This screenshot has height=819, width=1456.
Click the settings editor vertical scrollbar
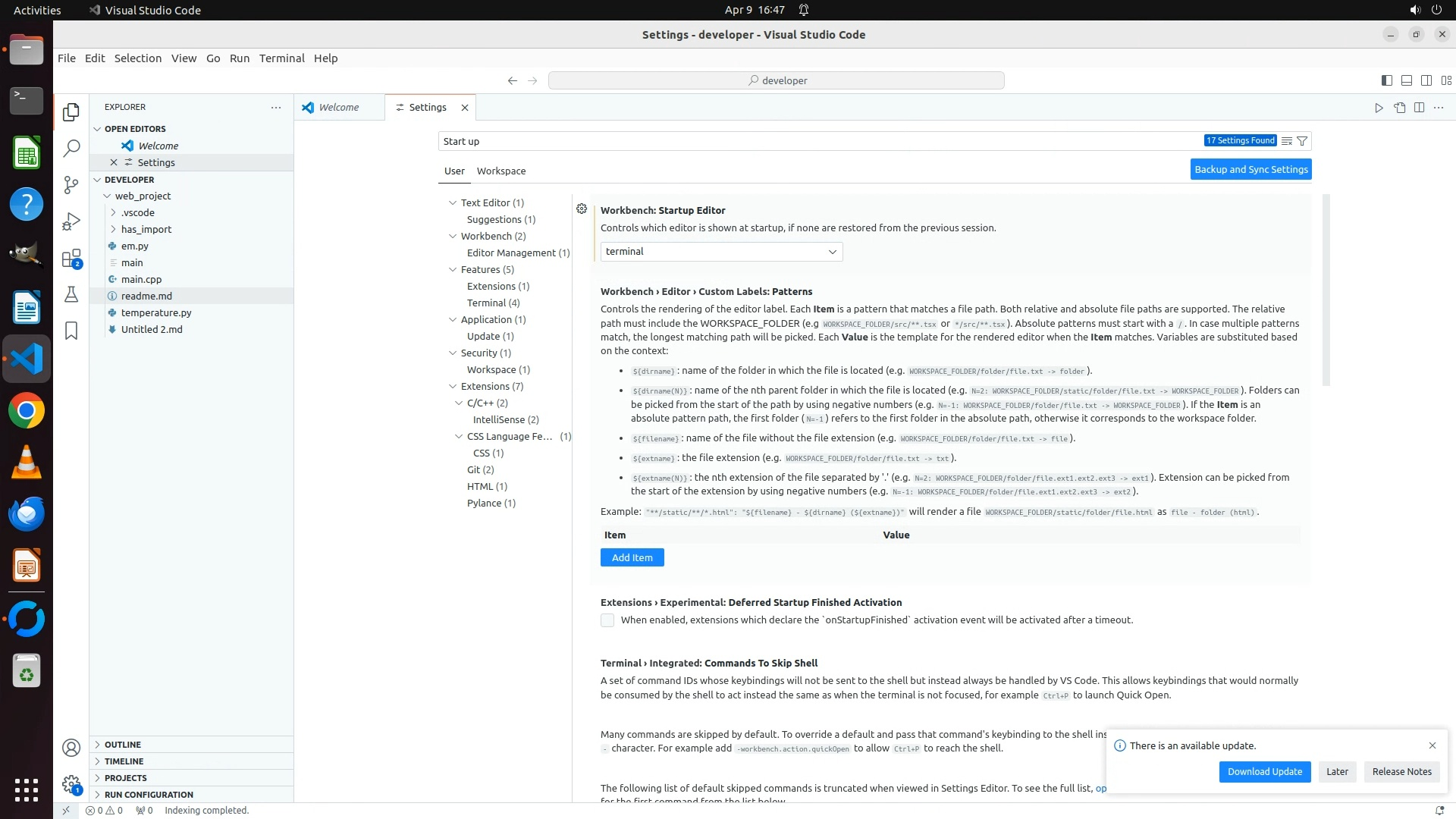point(1326,291)
